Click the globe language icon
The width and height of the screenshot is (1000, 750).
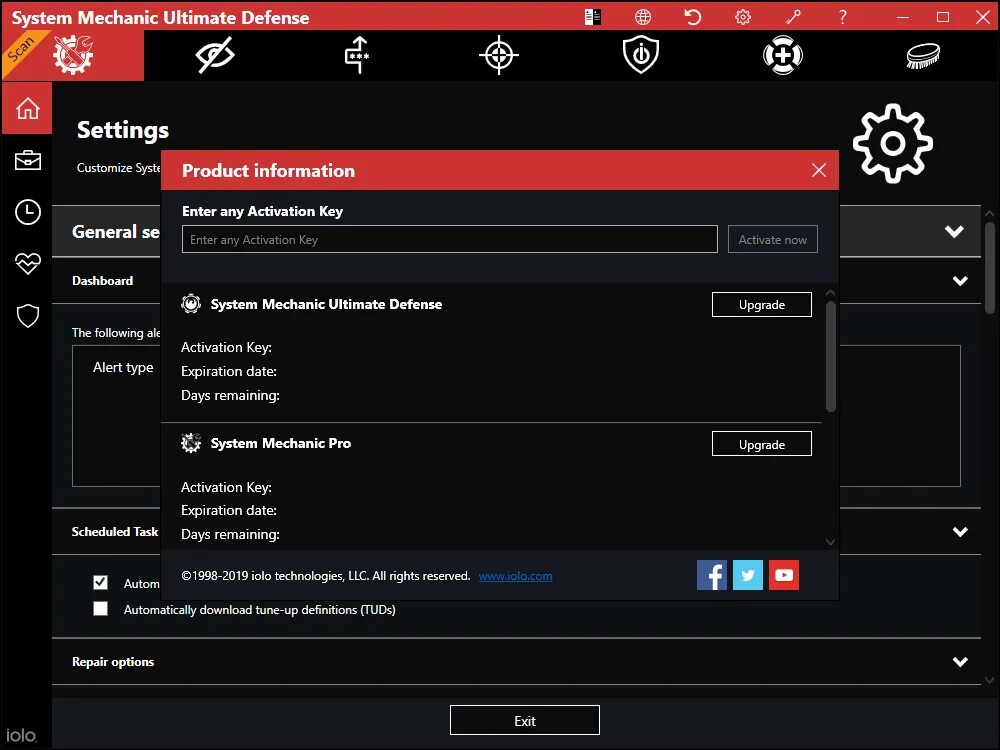[x=643, y=17]
